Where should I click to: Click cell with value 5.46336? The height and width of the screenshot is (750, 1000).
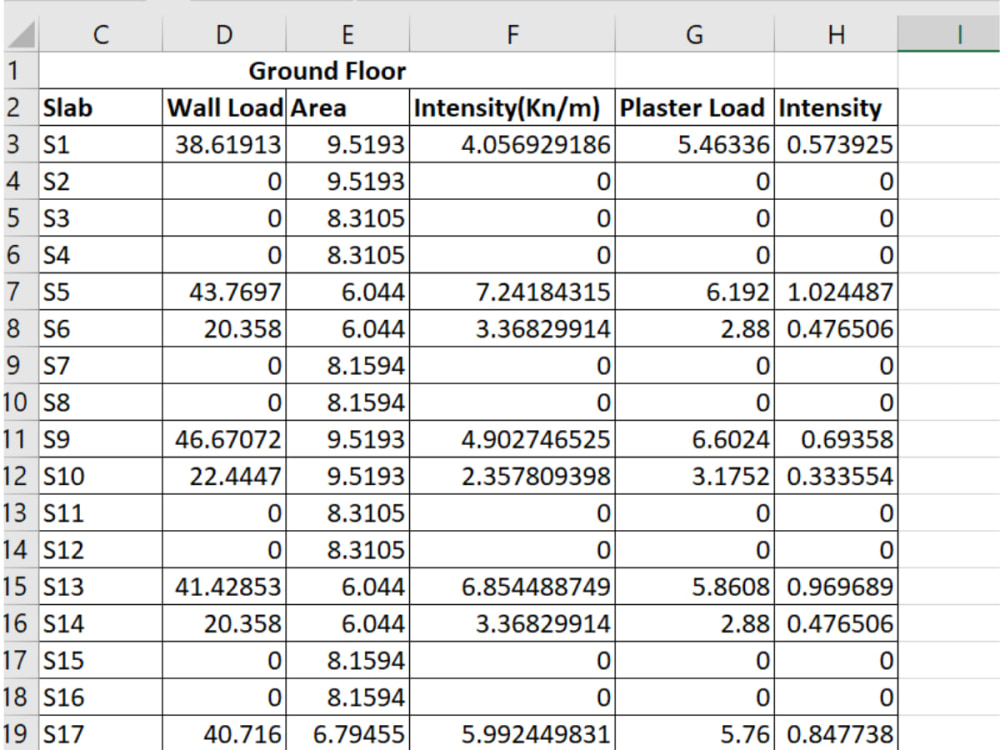tap(695, 145)
